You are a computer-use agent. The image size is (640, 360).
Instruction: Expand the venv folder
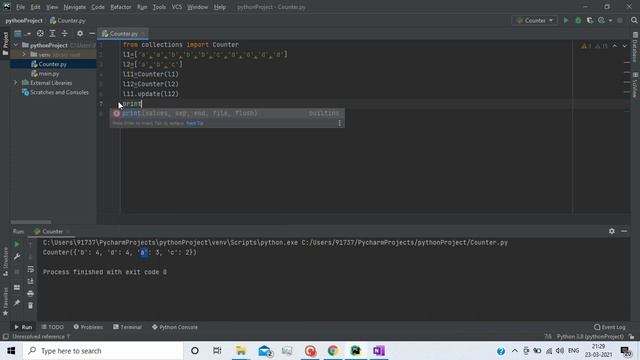(x=24, y=54)
